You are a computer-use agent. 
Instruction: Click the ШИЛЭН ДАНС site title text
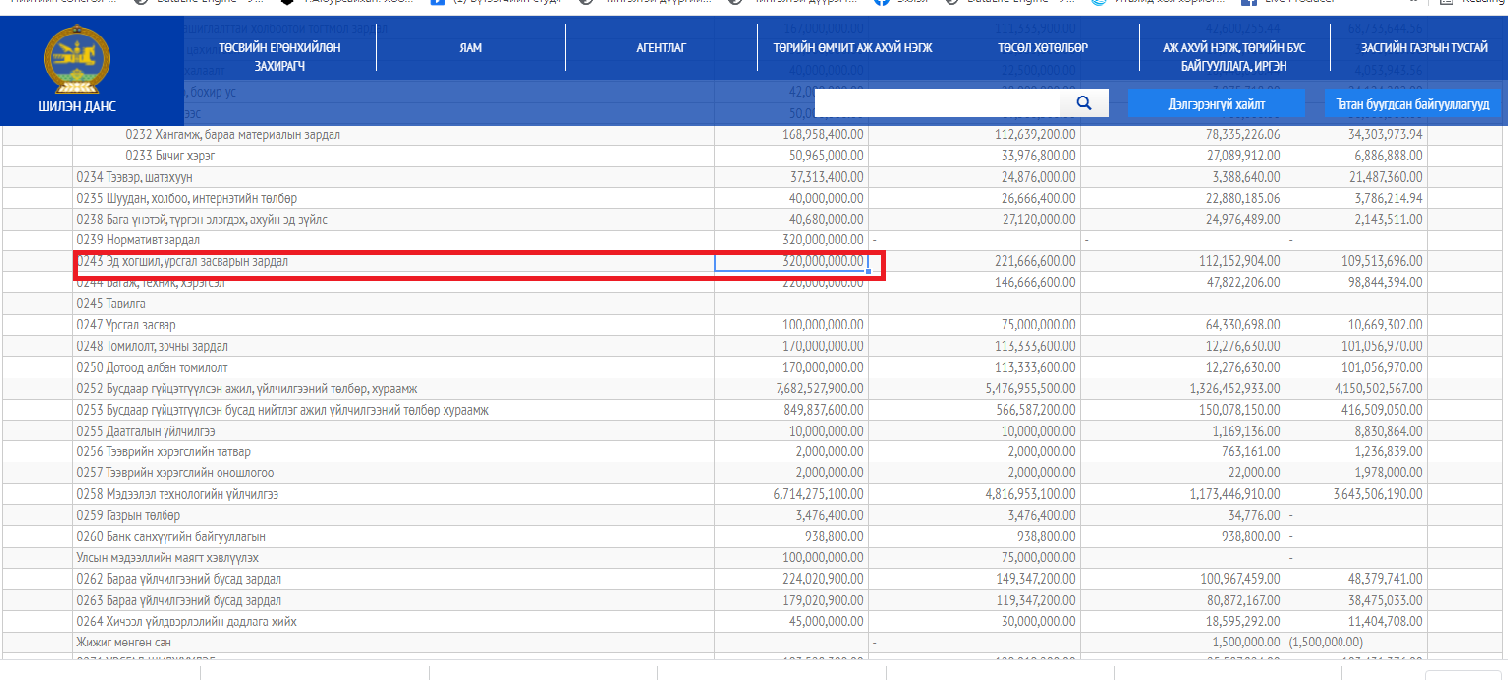pos(77,106)
